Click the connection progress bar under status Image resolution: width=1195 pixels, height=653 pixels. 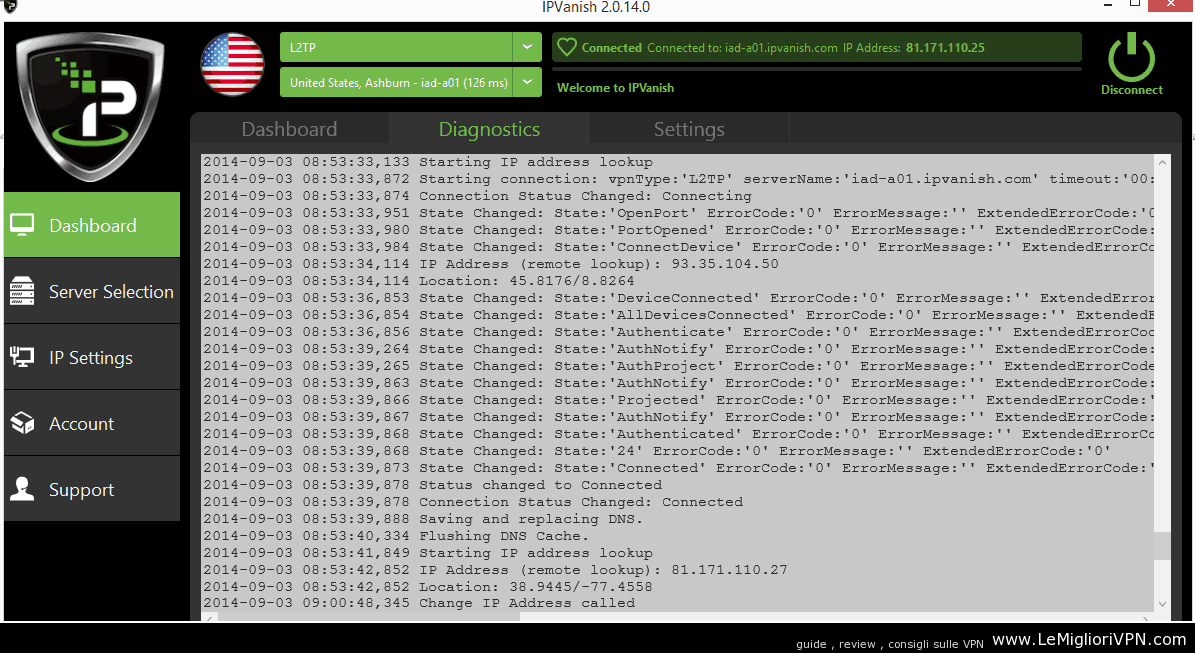click(x=817, y=69)
